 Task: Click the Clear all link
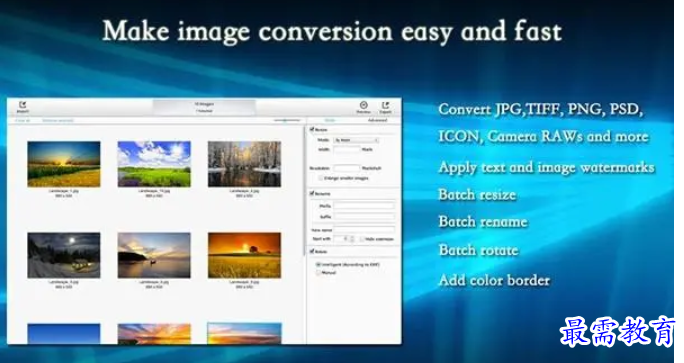pos(23,120)
